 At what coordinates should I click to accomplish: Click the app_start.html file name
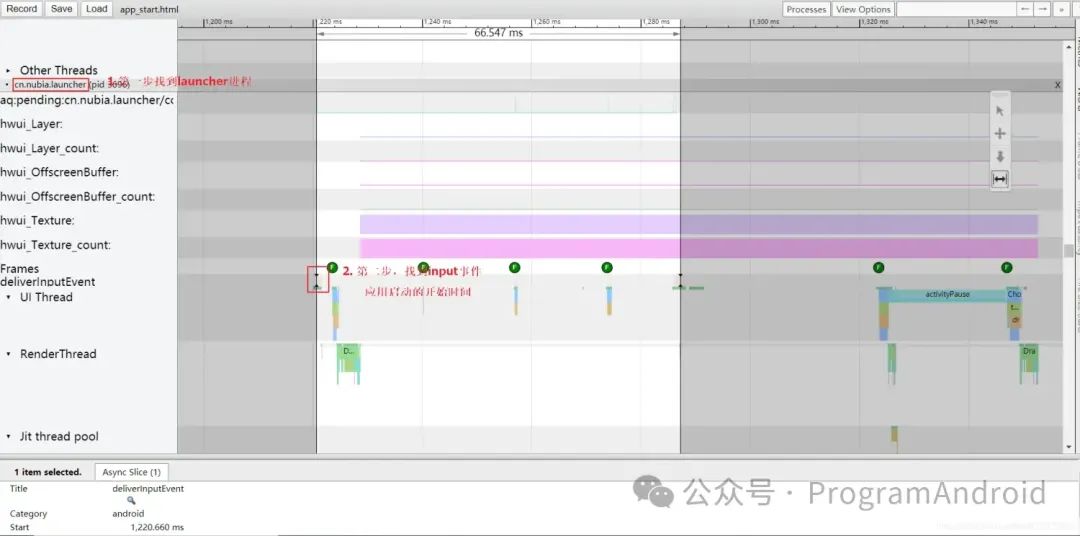point(149,10)
